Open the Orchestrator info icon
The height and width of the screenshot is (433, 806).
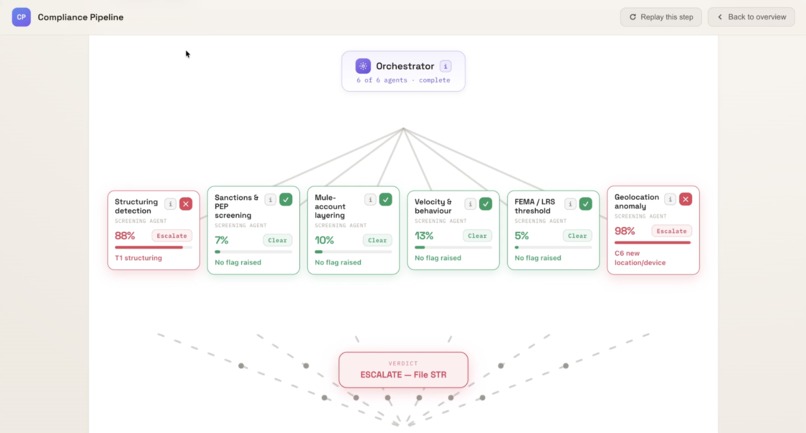click(x=446, y=66)
